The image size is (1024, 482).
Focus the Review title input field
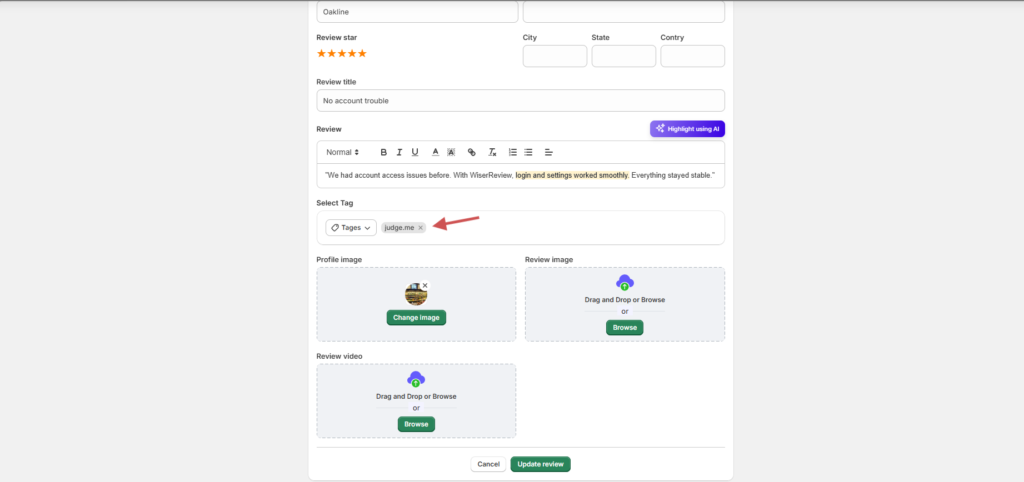(x=520, y=101)
